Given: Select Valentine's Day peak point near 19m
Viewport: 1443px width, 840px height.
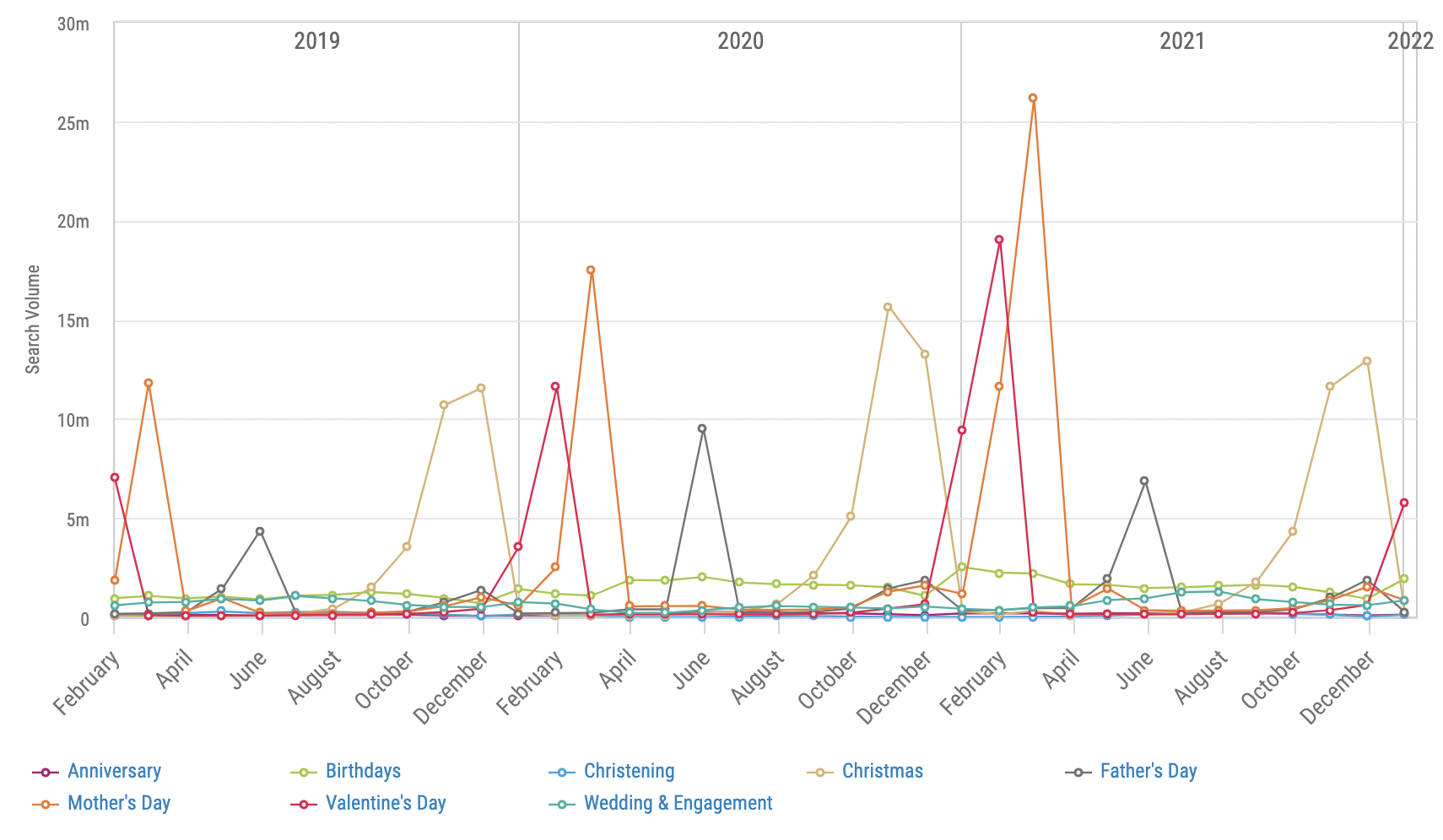Looking at the screenshot, I should pos(999,240).
